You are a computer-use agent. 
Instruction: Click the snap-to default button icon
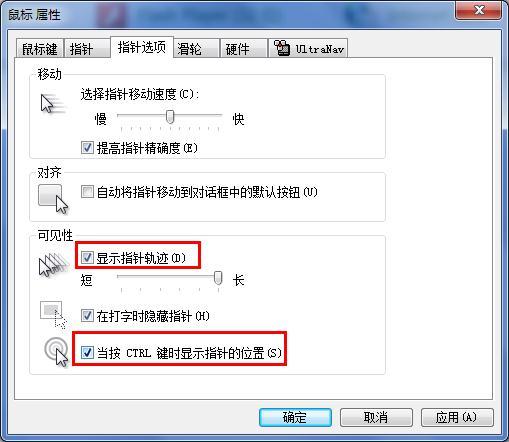point(53,199)
